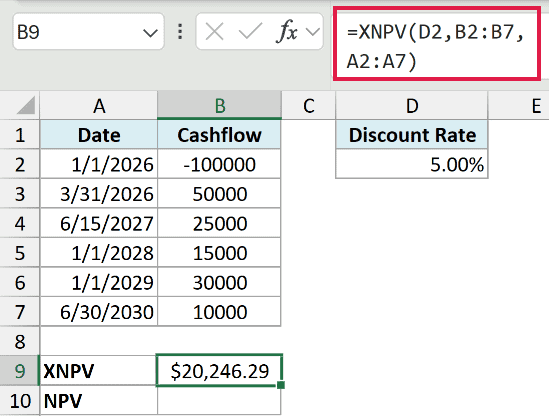Select column D header
The image size is (549, 416).
tap(412, 105)
